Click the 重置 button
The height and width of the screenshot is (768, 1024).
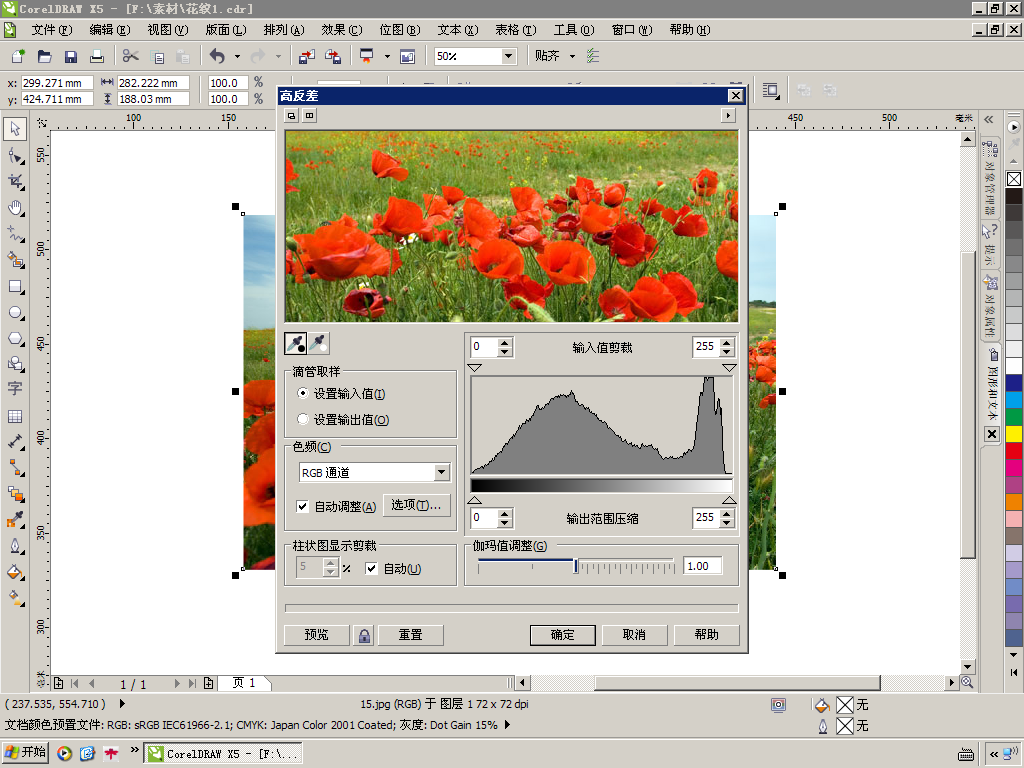[x=411, y=635]
